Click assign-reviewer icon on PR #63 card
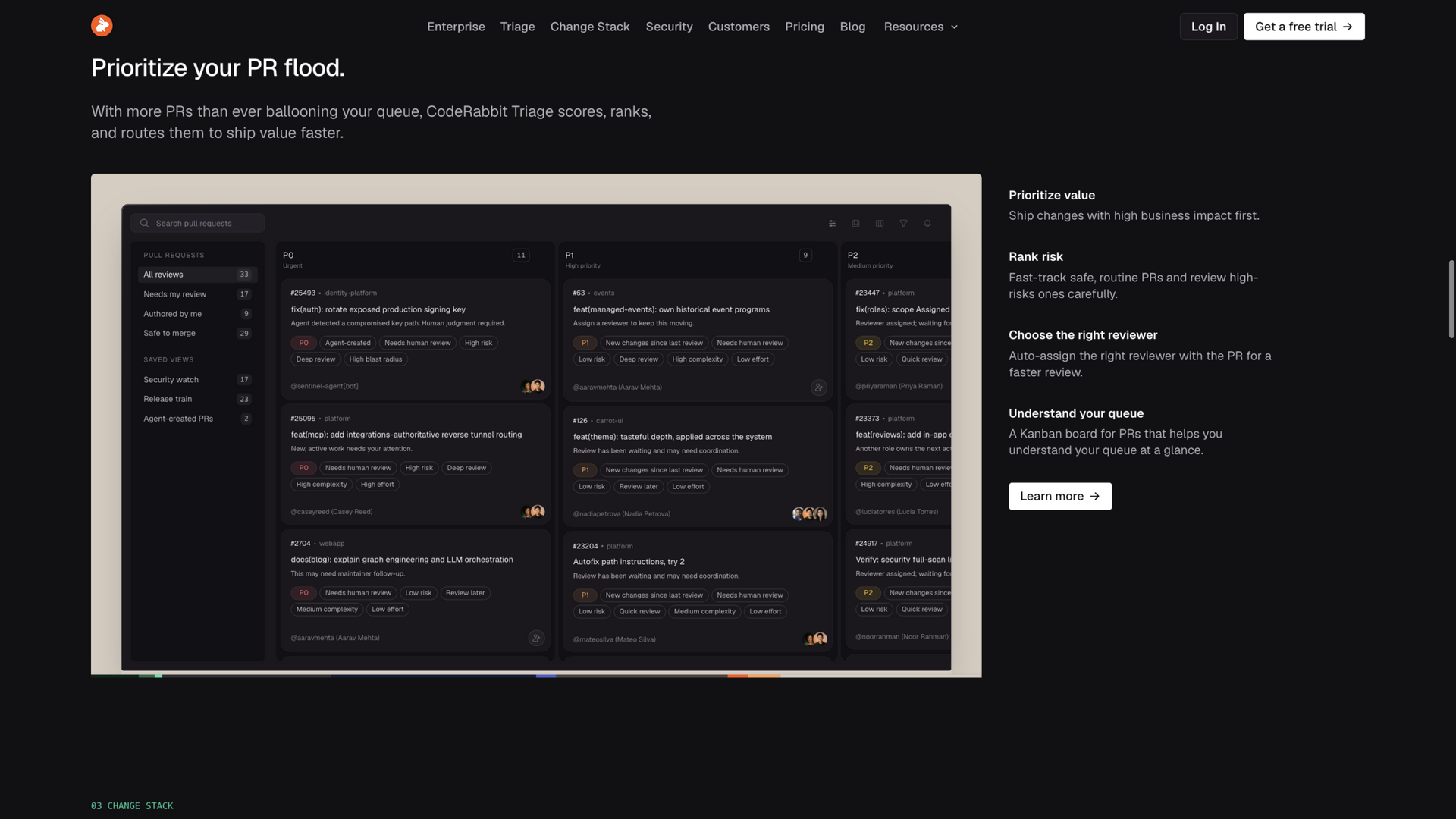The width and height of the screenshot is (1456, 819). [818, 388]
